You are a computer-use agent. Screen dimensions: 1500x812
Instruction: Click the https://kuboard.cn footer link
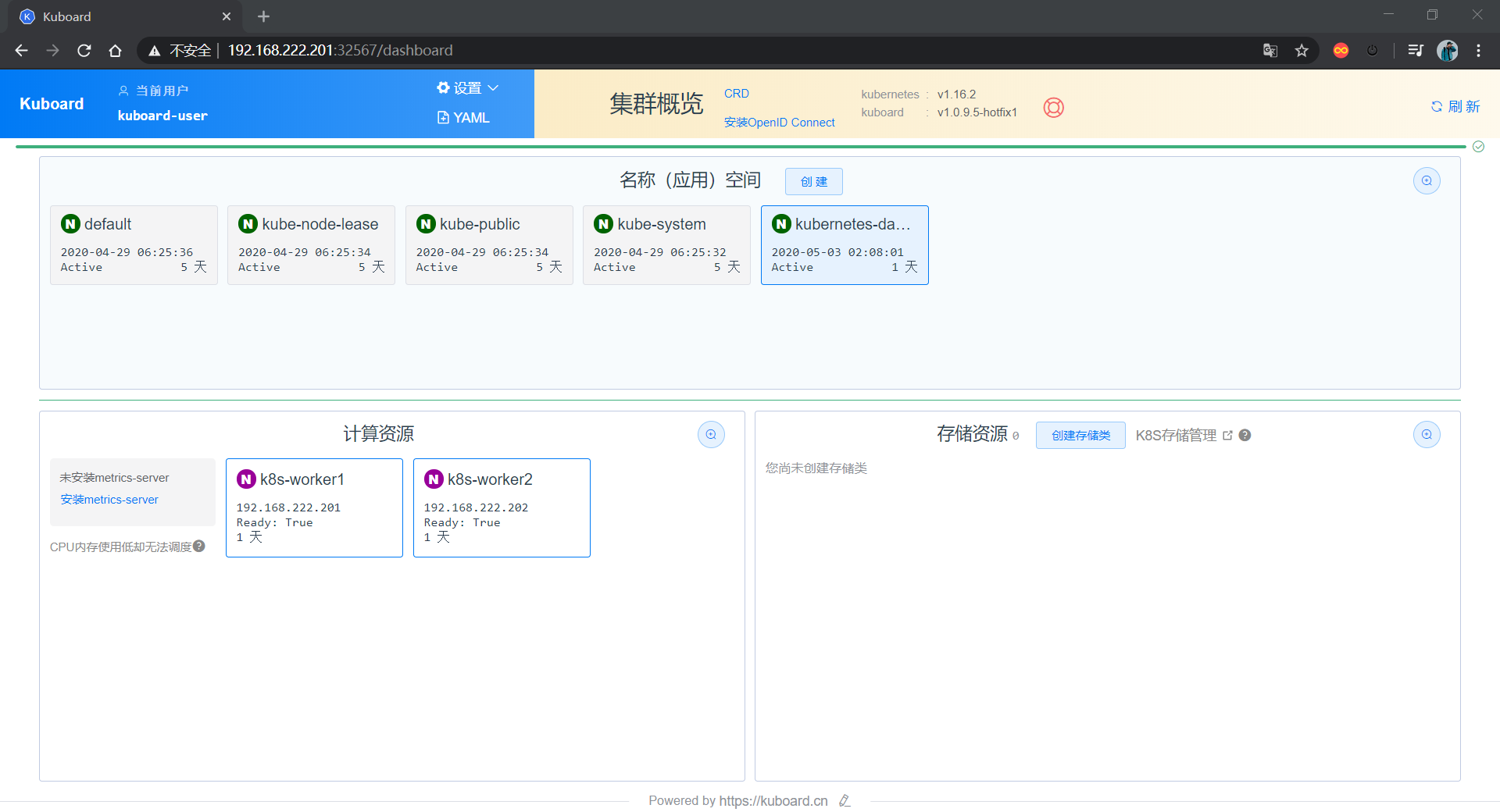tap(773, 801)
